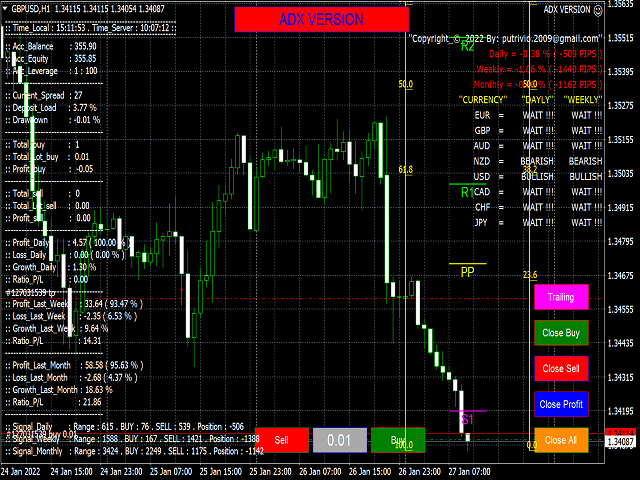Image resolution: width=640 pixels, height=480 pixels.
Task: Click the 0.01 lot size field
Action: 340,440
